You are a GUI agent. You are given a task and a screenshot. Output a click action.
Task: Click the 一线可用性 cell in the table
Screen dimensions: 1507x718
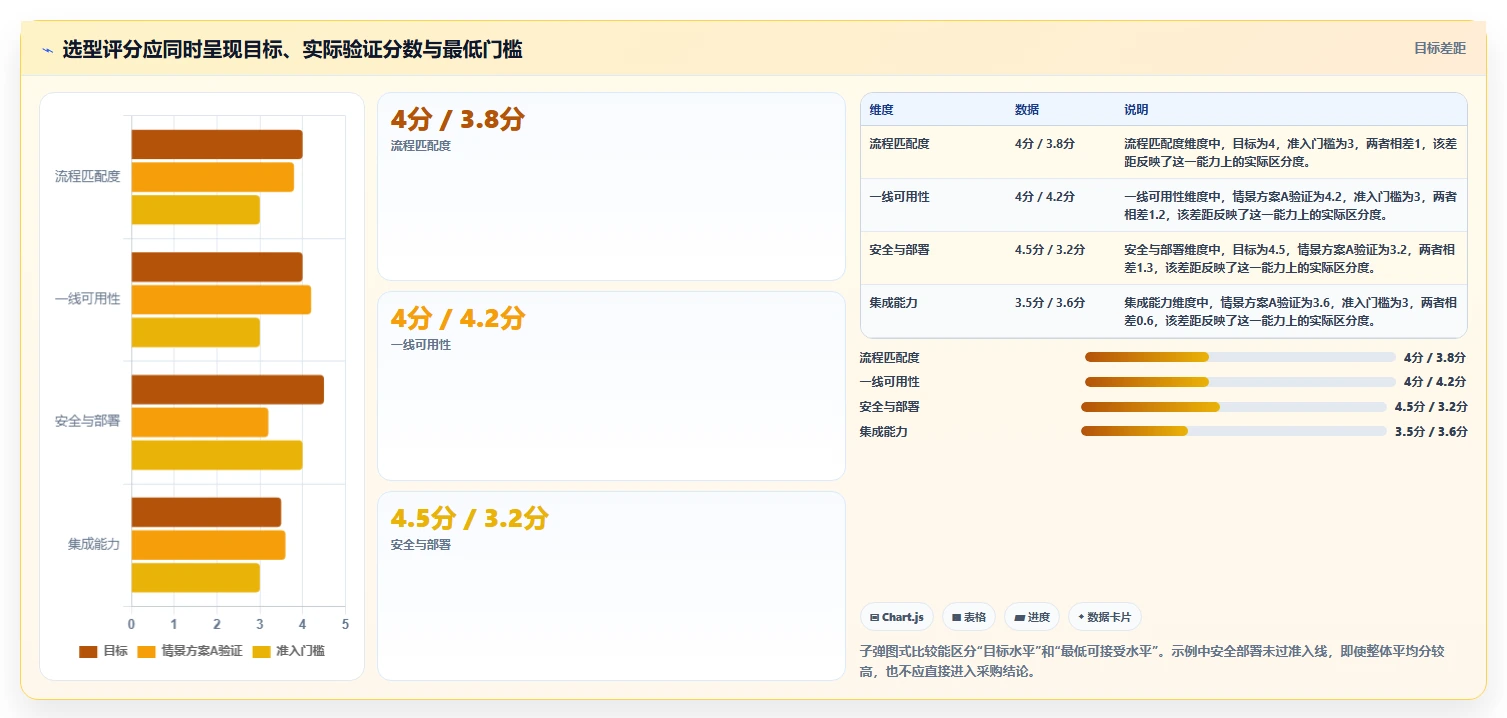(899, 197)
